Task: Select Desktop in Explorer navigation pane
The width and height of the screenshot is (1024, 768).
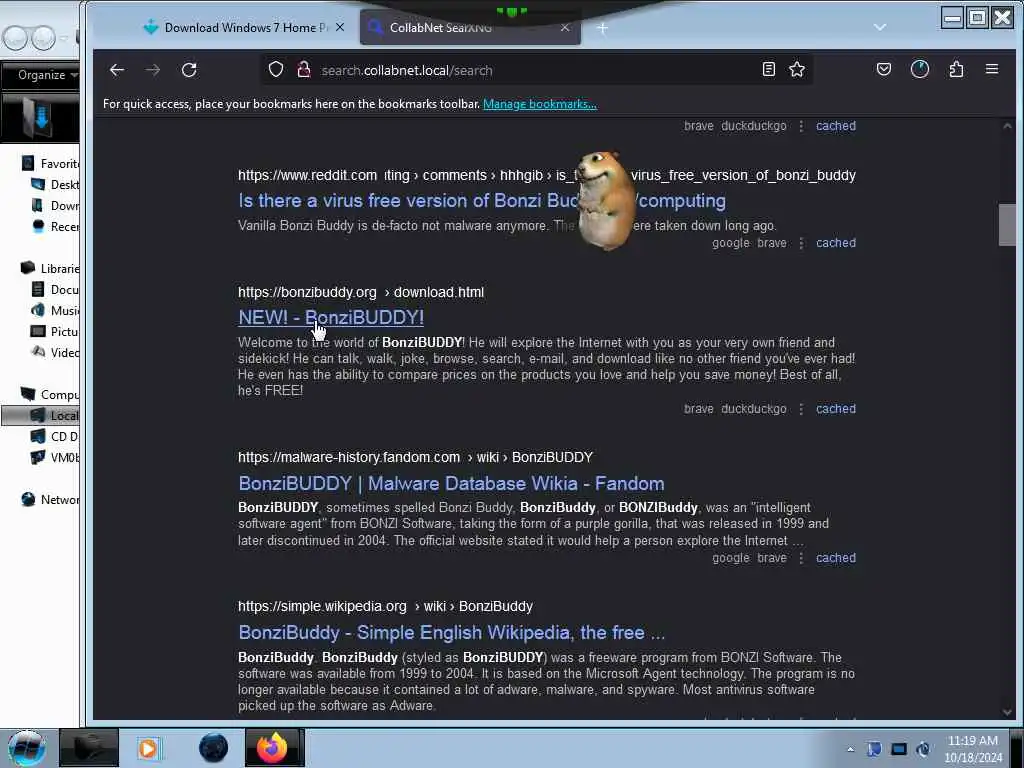Action: coord(56,185)
